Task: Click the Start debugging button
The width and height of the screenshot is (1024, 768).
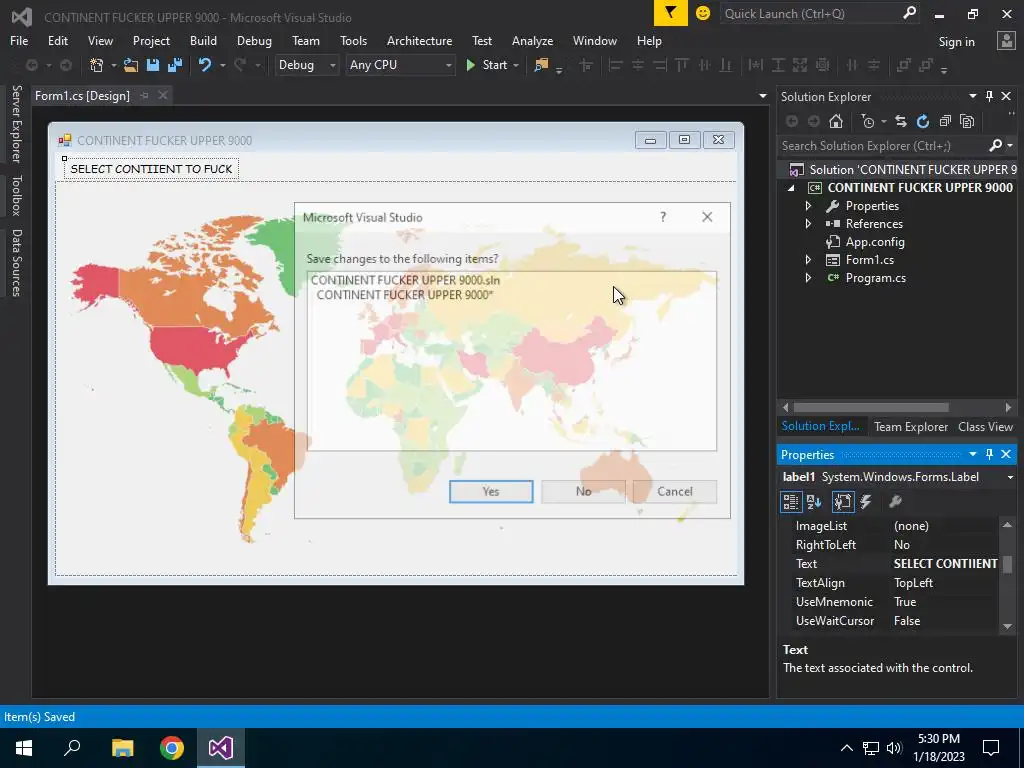Action: 487,65
